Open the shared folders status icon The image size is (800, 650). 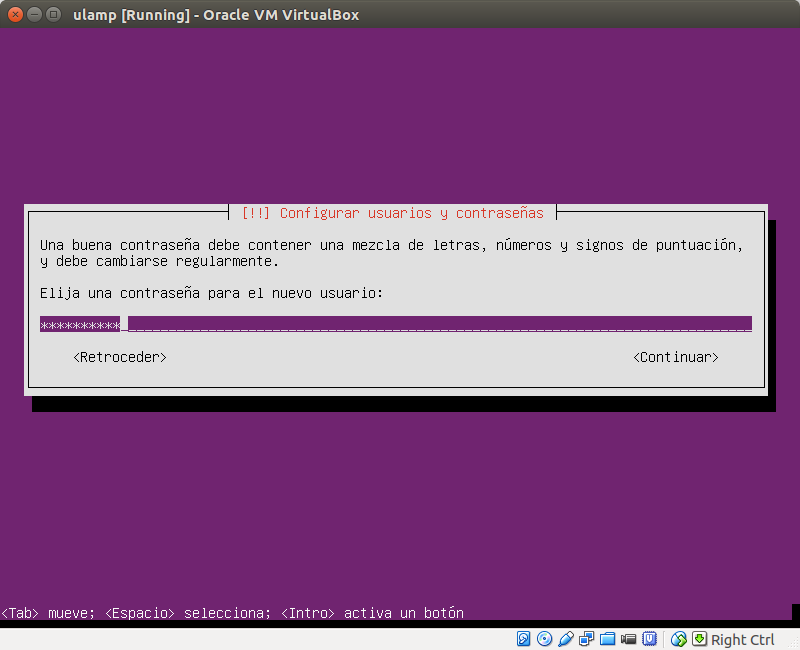[606, 639]
